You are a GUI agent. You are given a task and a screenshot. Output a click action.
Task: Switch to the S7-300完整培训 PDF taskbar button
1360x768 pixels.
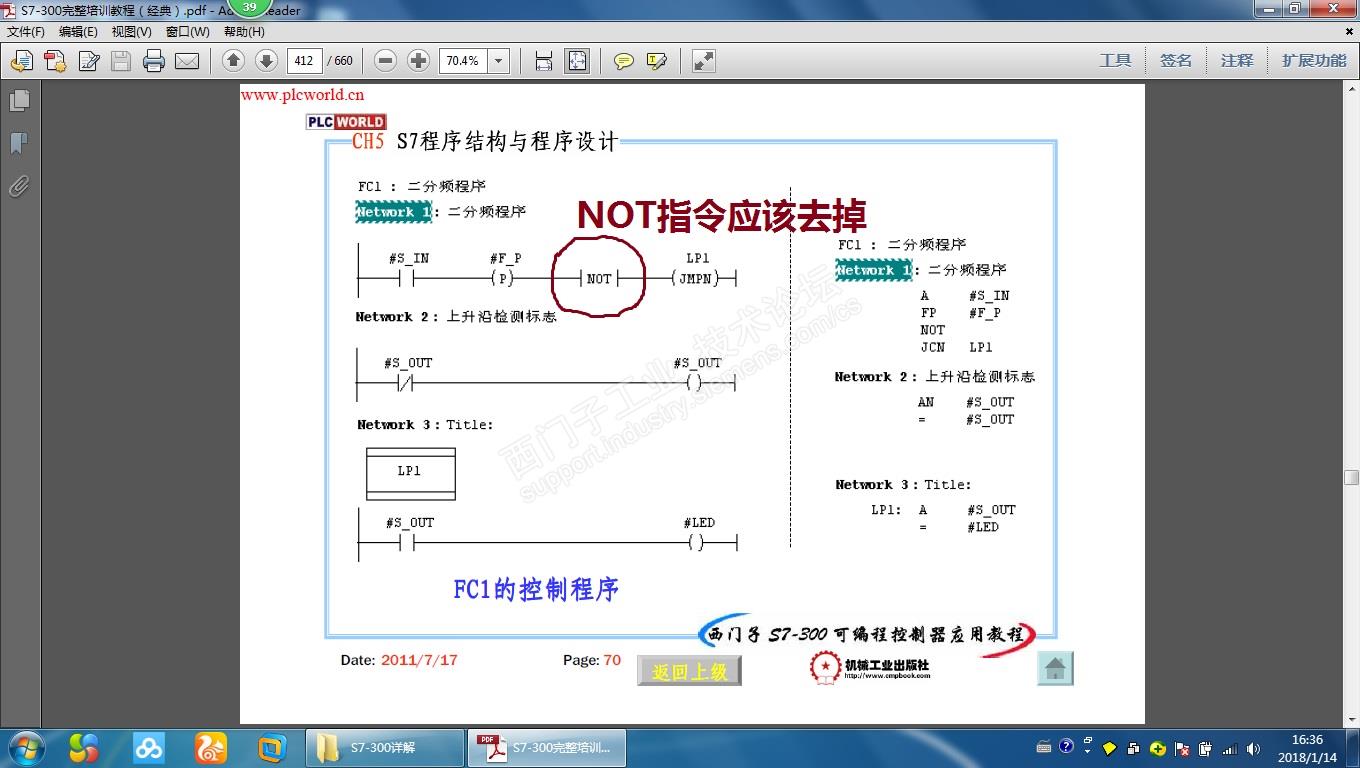click(547, 748)
